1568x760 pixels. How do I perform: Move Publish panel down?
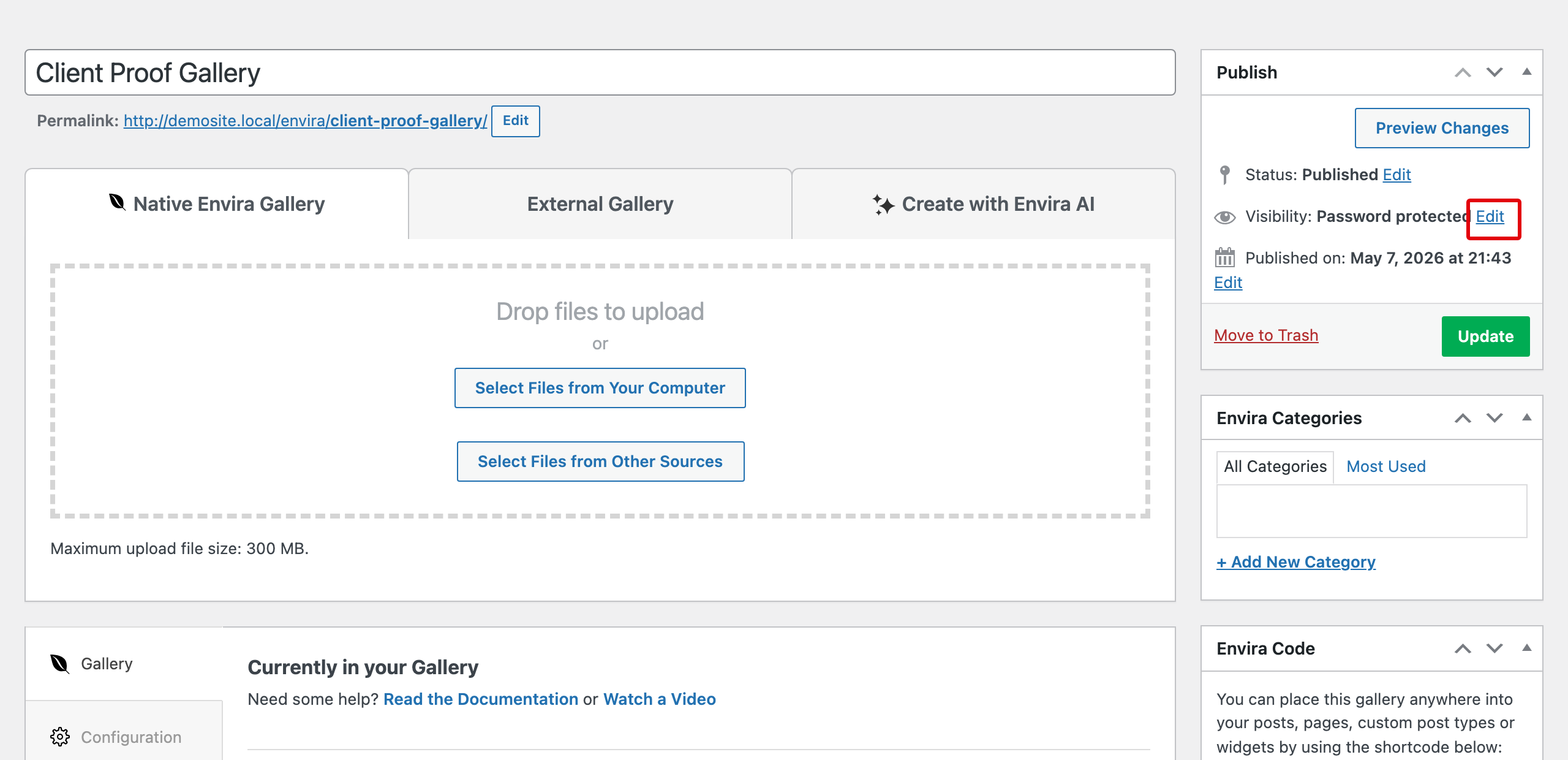tap(1494, 72)
